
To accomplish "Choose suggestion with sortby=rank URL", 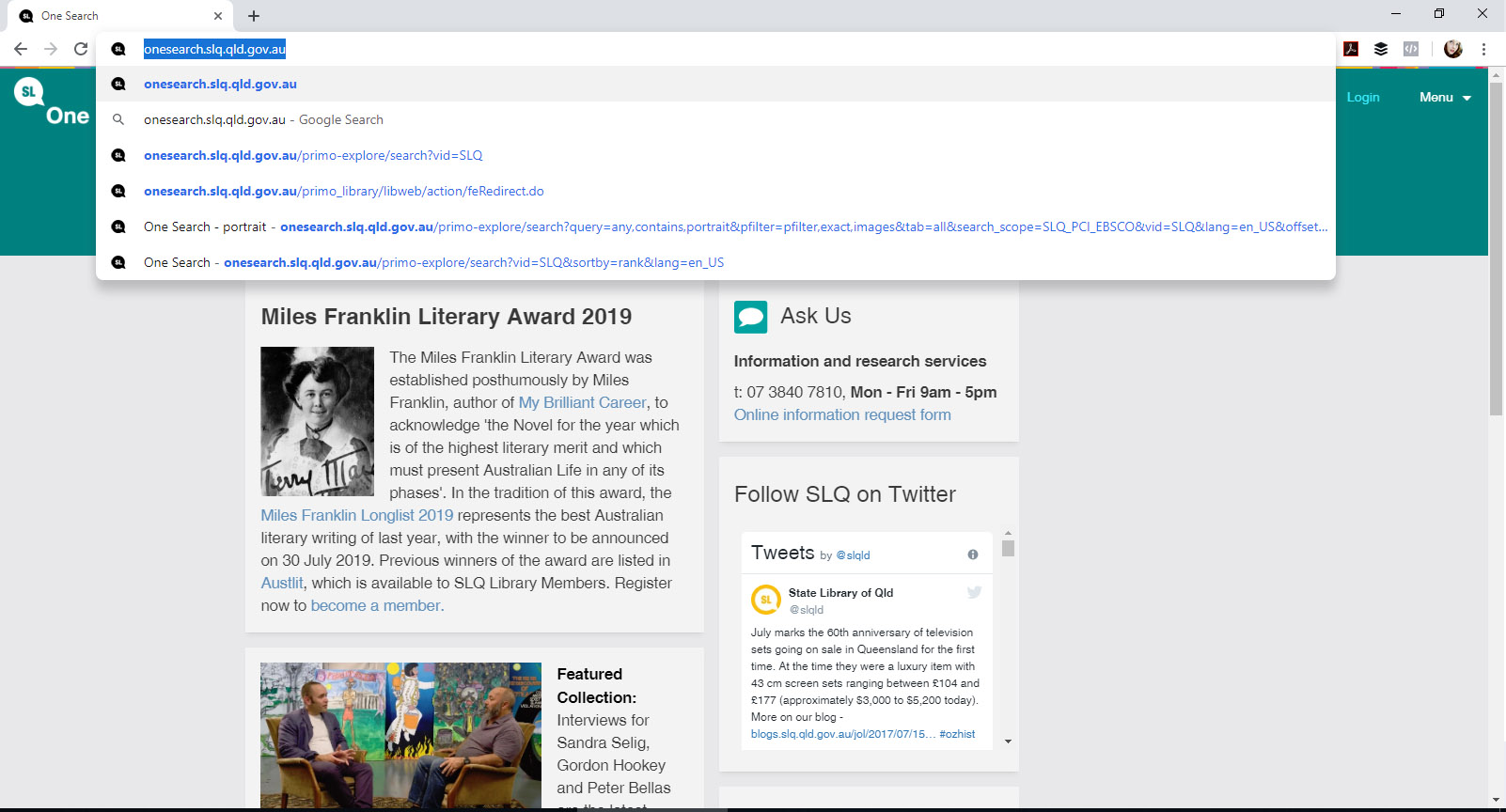I will [x=715, y=262].
